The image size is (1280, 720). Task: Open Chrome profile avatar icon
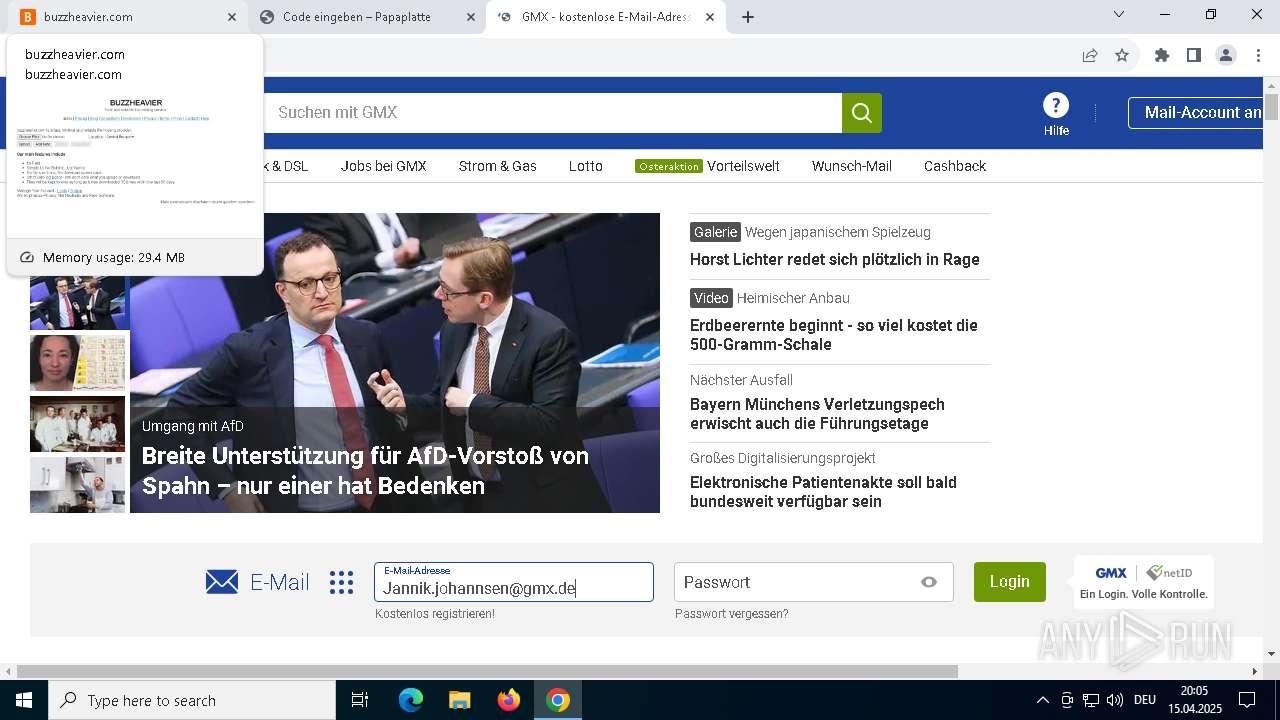pyautogui.click(x=1226, y=56)
